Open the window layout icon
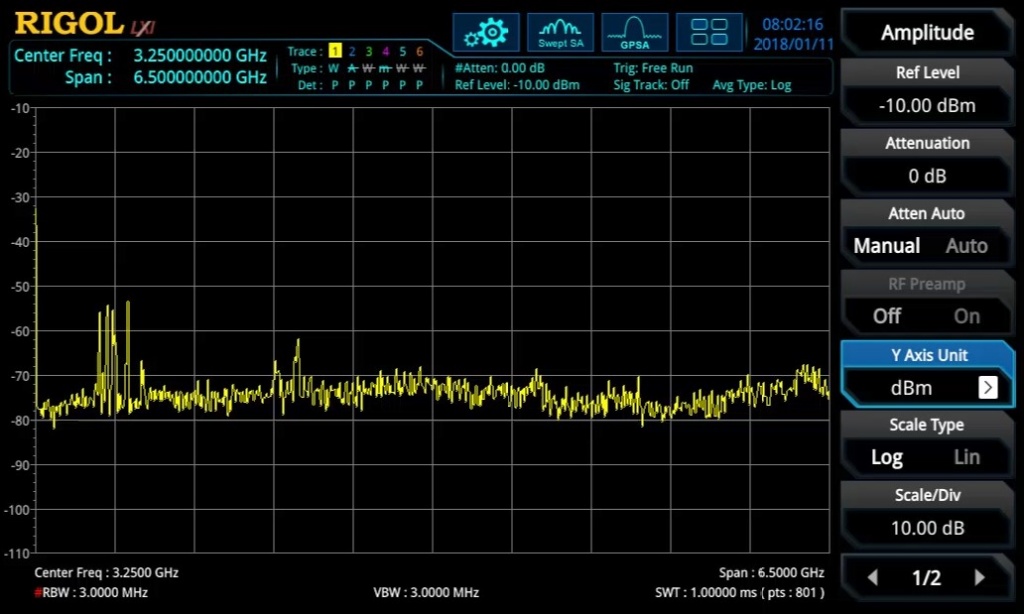Viewport: 1024px width, 614px height. click(x=709, y=31)
